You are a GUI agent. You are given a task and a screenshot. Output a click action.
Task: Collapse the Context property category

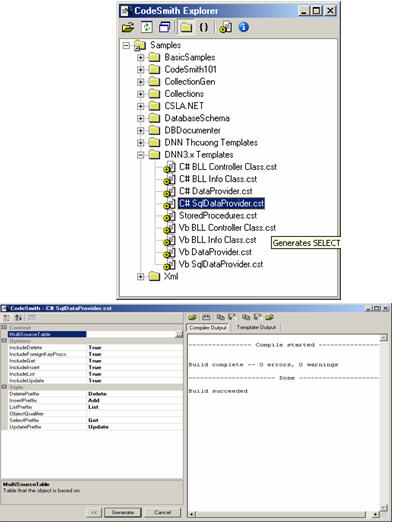click(x=4, y=327)
